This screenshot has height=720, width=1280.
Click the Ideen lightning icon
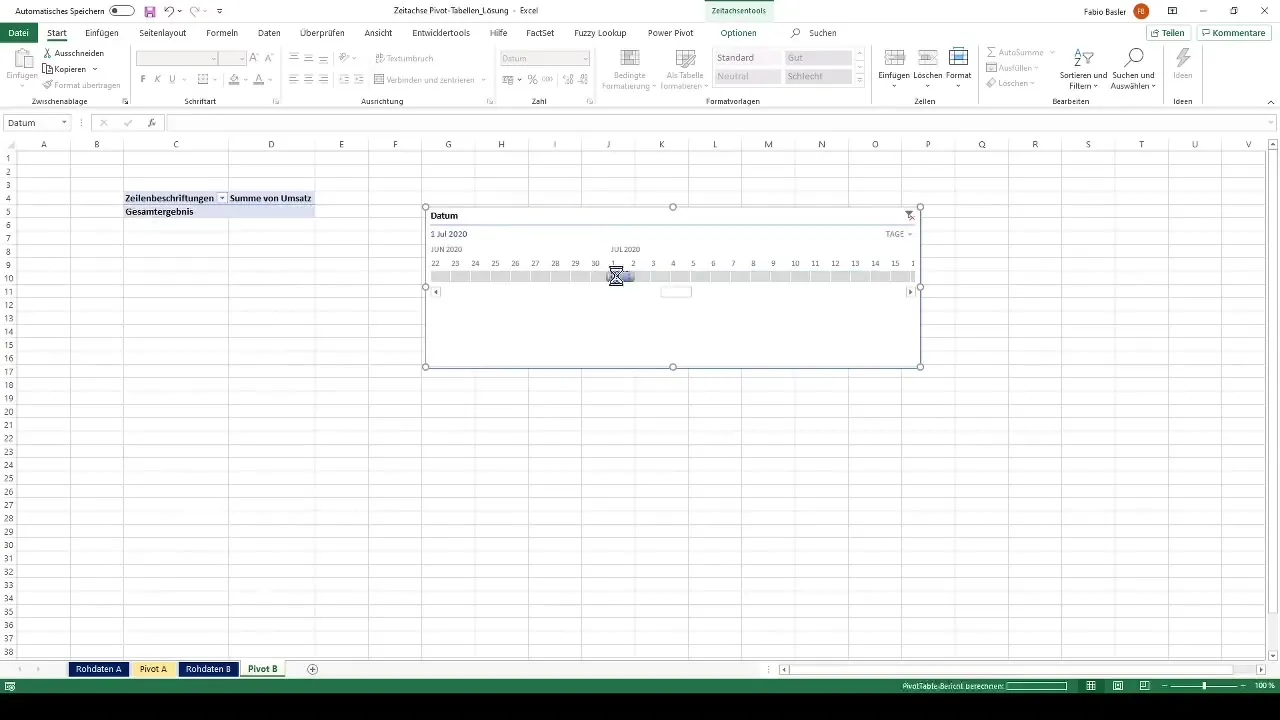point(1183,58)
